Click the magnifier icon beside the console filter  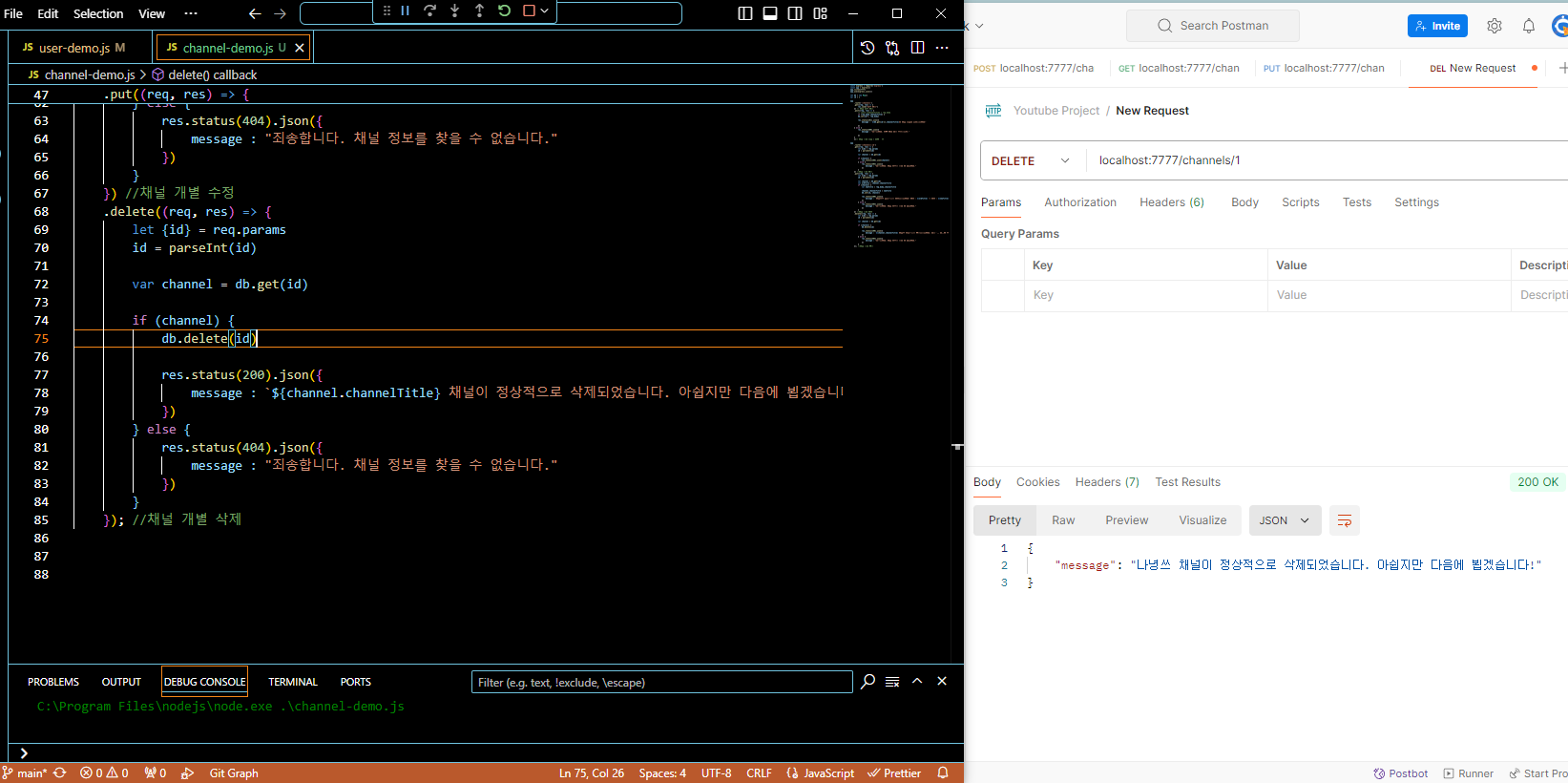coord(868,681)
